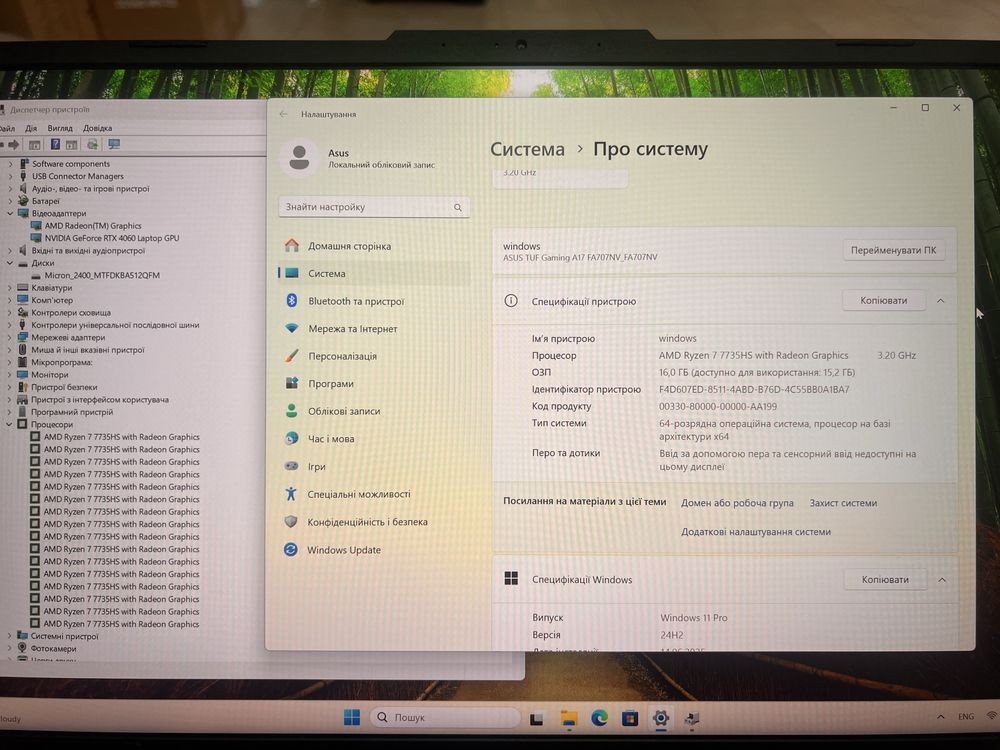Select AMD Radeon(TM) Graphics device
The image size is (1000, 750).
tap(92, 226)
